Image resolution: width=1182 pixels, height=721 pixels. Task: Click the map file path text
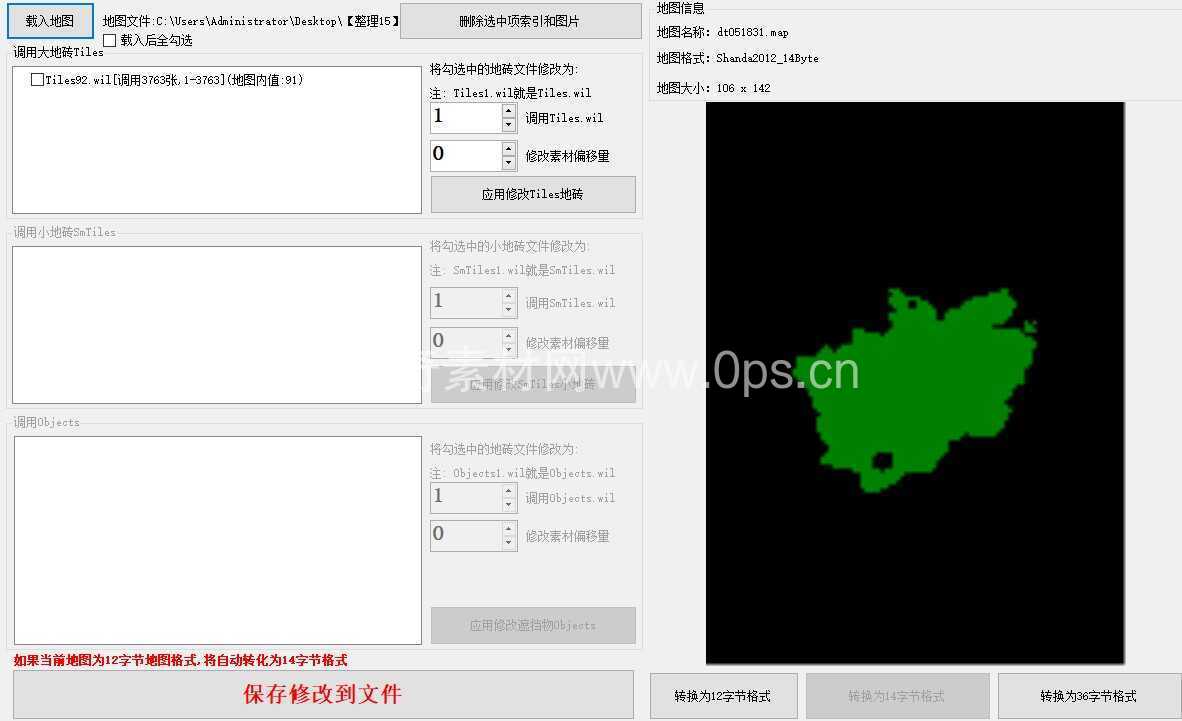point(250,21)
